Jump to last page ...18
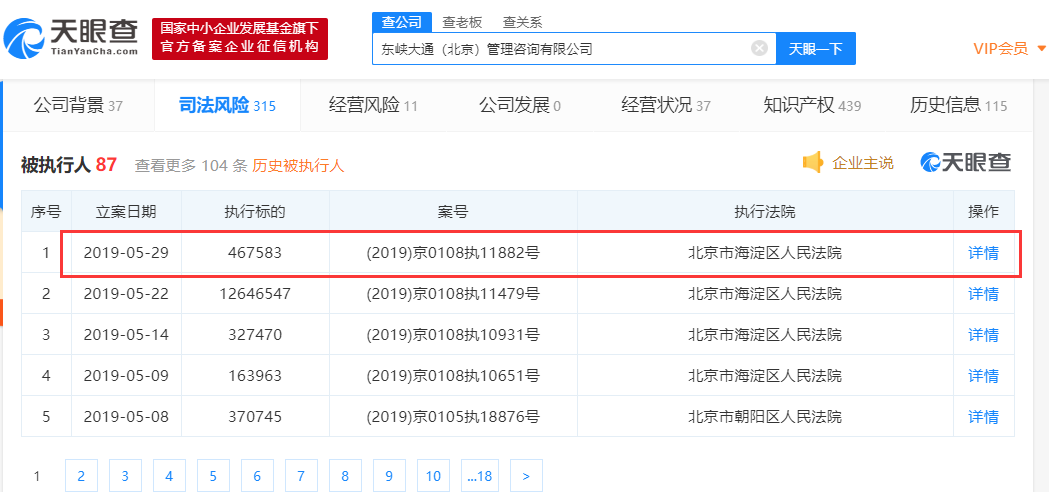The height and width of the screenshot is (492, 1049). pos(480,476)
